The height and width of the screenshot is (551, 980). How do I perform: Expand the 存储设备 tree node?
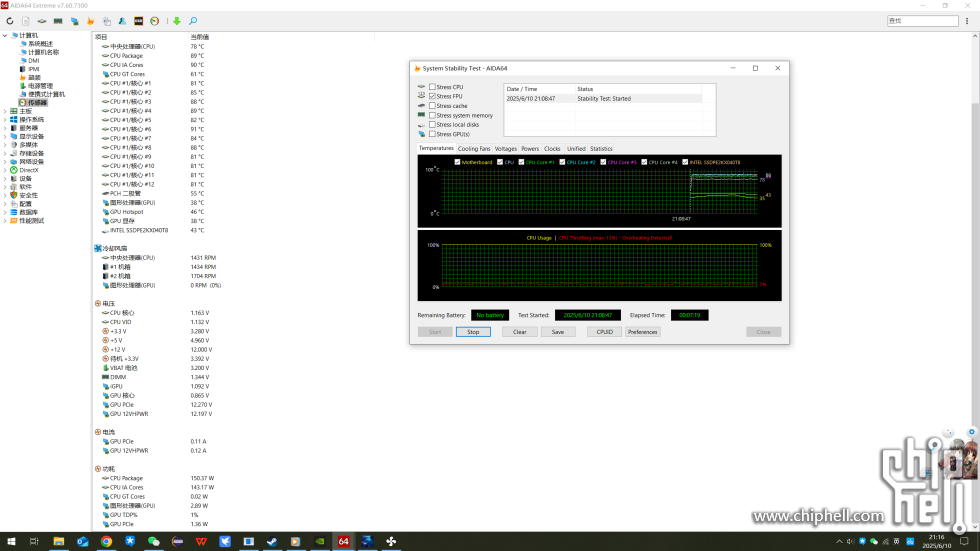tap(5, 153)
